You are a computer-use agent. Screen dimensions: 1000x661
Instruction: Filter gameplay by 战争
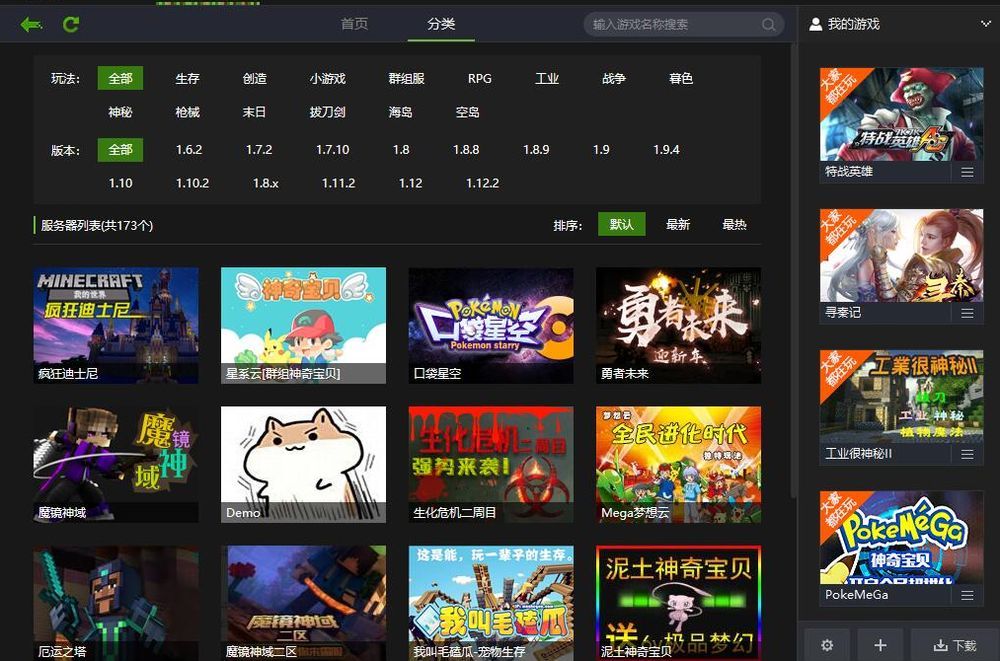pyautogui.click(x=614, y=78)
